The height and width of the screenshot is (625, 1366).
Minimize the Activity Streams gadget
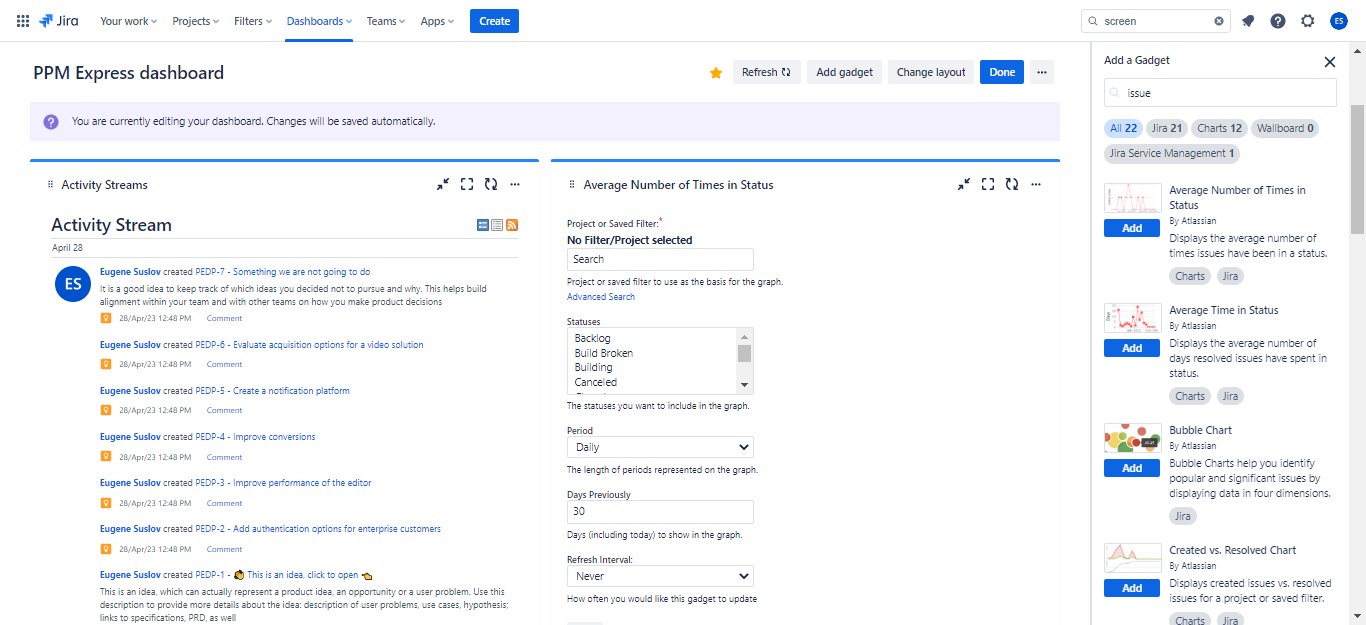pyautogui.click(x=443, y=184)
